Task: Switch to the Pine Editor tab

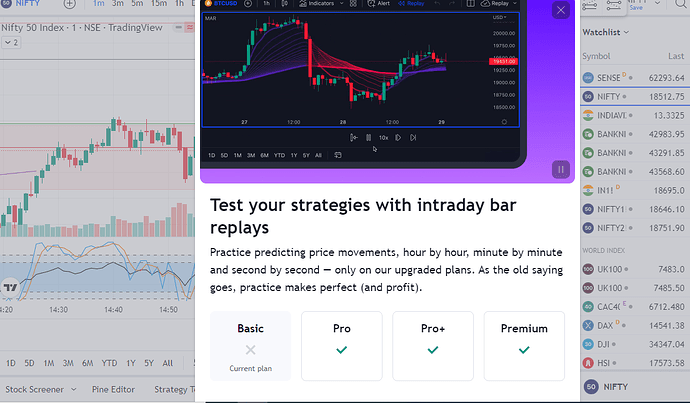Action: click(x=113, y=389)
